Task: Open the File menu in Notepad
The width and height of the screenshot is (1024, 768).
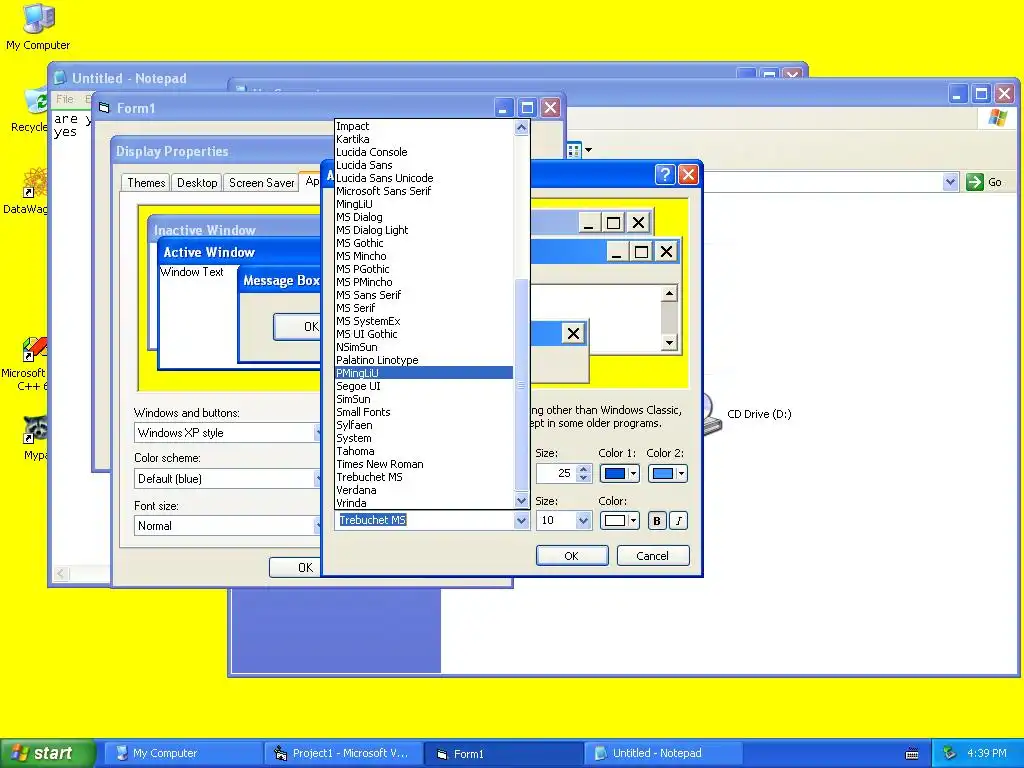Action: [x=65, y=99]
